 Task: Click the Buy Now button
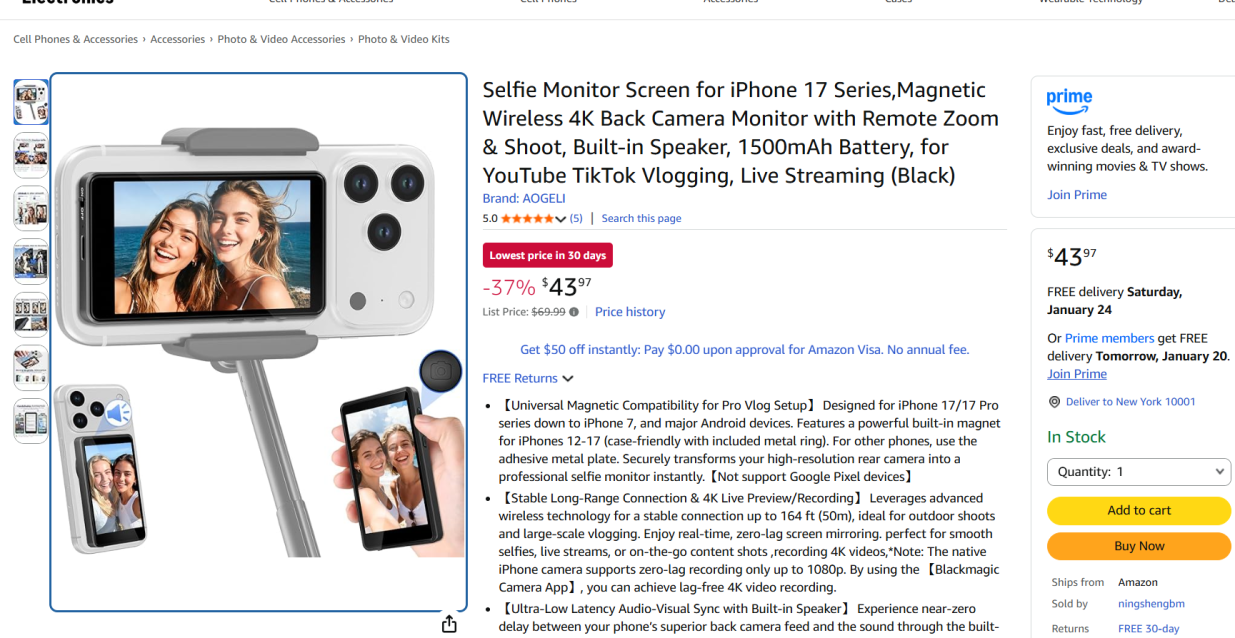tap(1139, 546)
